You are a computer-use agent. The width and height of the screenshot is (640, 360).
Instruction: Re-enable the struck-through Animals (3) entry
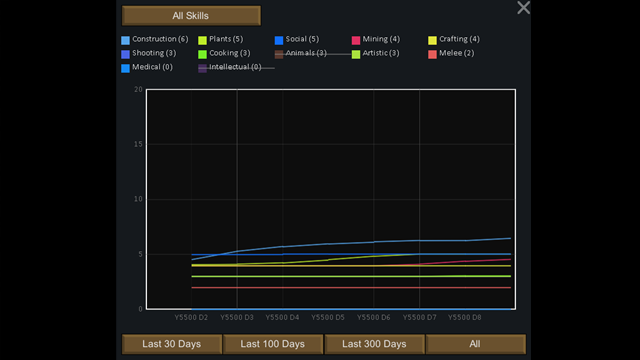(301, 53)
